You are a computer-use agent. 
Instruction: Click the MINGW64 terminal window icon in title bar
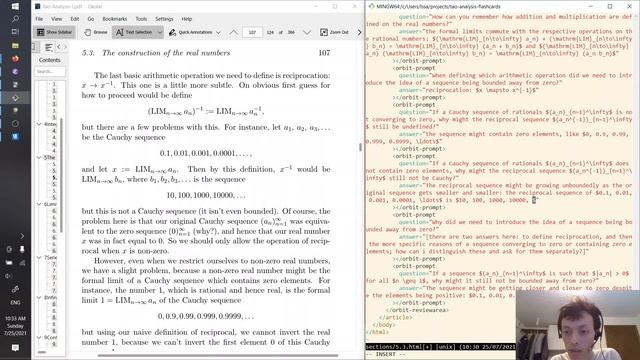click(371, 6)
